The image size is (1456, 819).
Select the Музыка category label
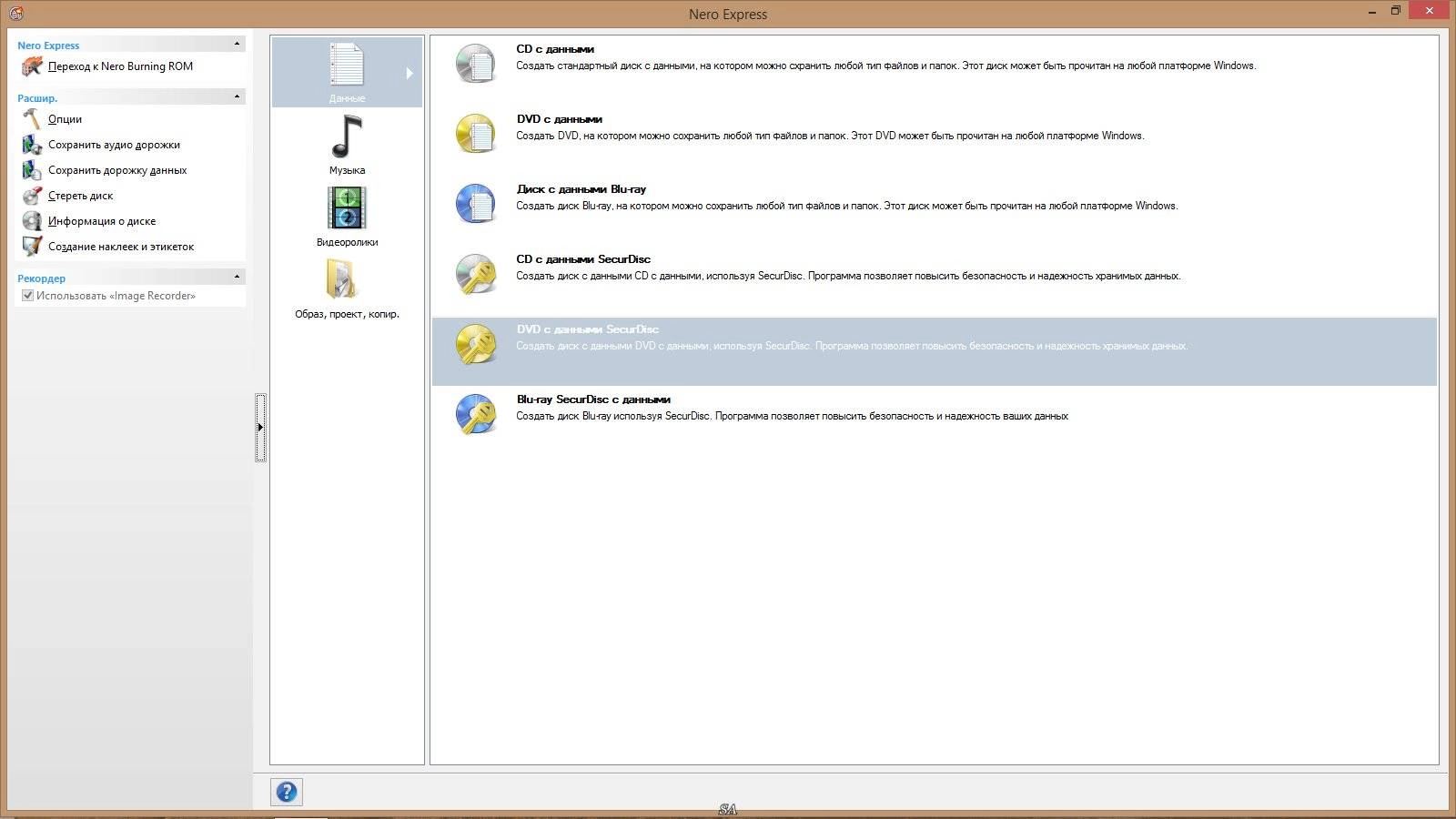pos(347,170)
